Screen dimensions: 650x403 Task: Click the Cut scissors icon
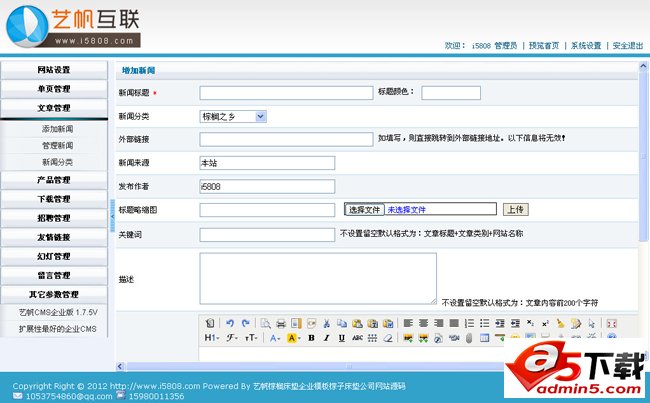click(326, 323)
